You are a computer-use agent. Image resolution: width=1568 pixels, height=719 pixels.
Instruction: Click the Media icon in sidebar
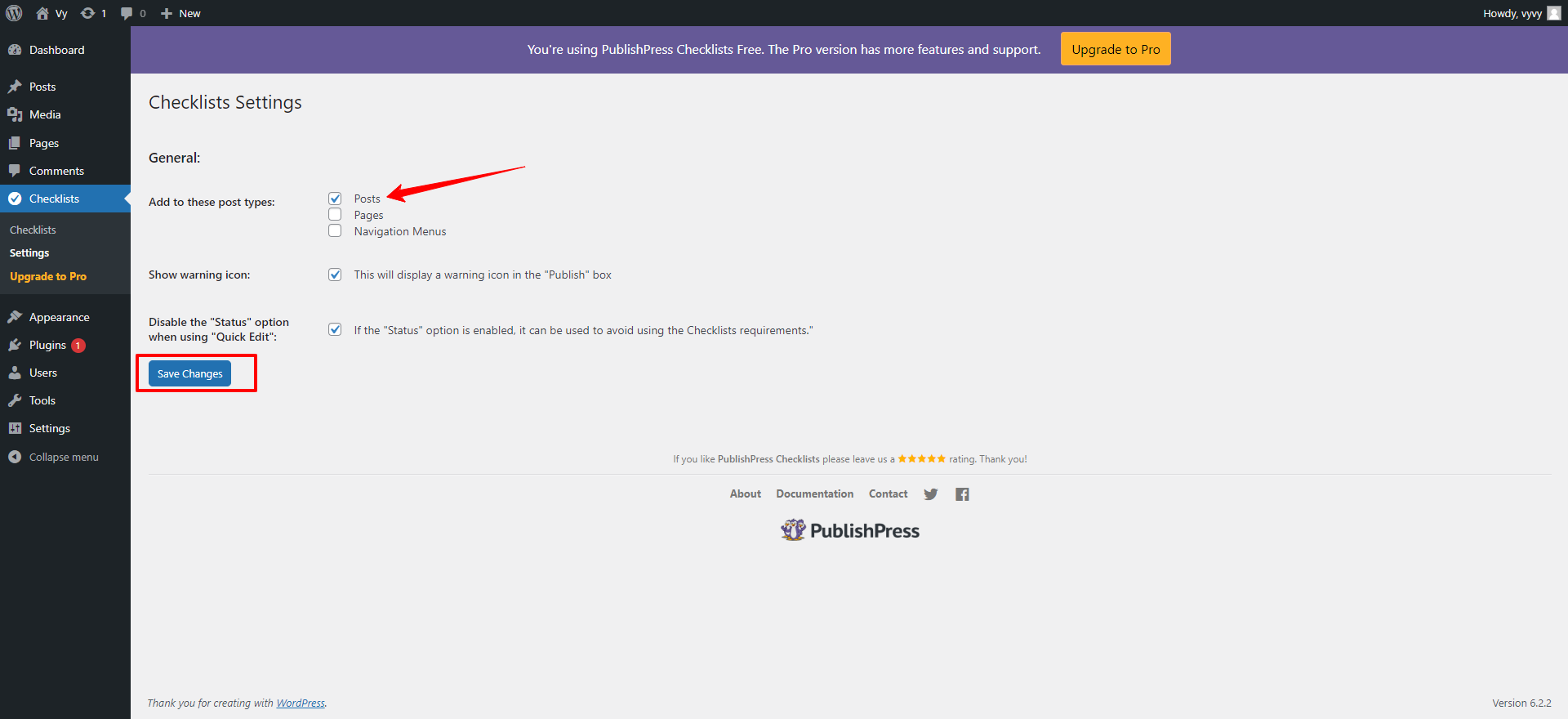[x=15, y=114]
